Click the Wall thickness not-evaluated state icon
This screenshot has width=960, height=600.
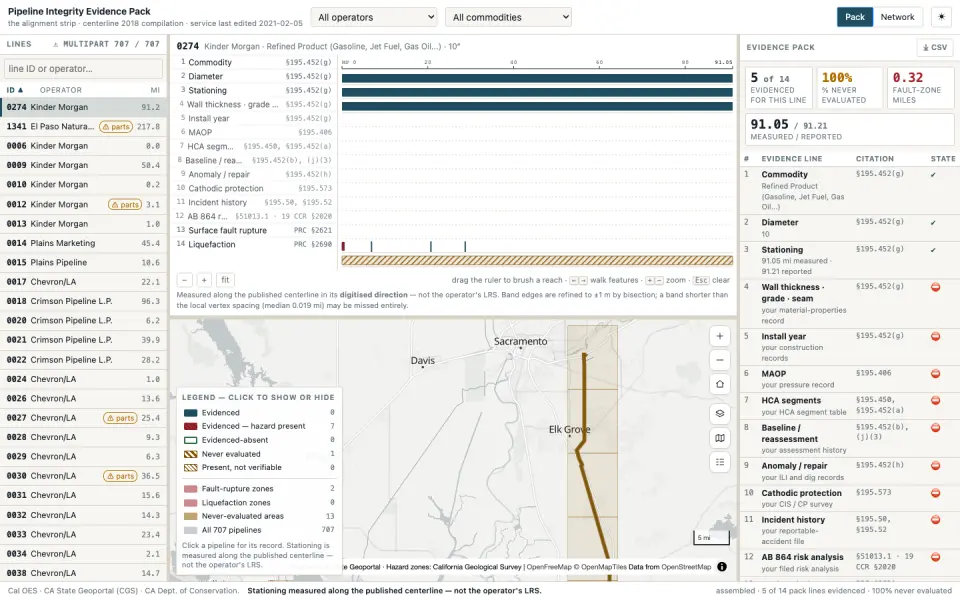click(936, 287)
